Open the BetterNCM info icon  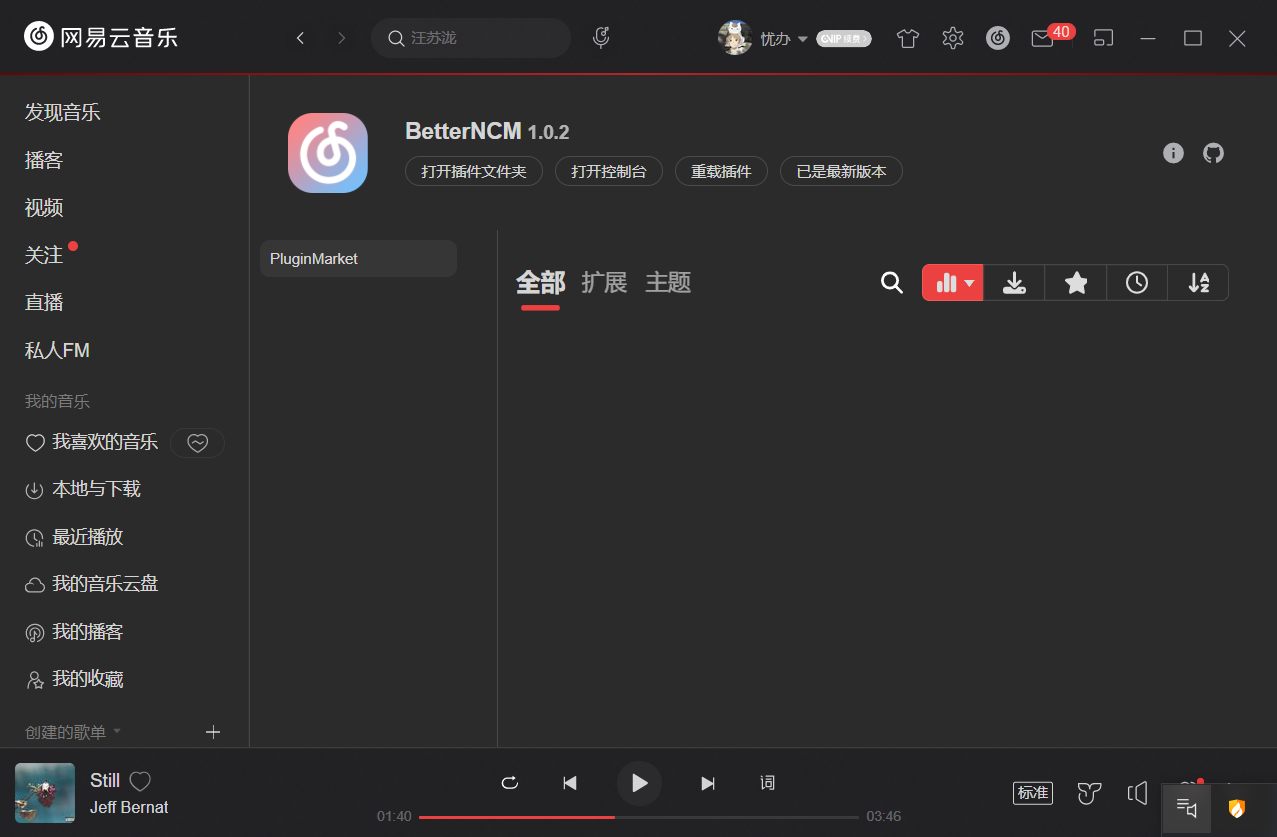(1174, 153)
